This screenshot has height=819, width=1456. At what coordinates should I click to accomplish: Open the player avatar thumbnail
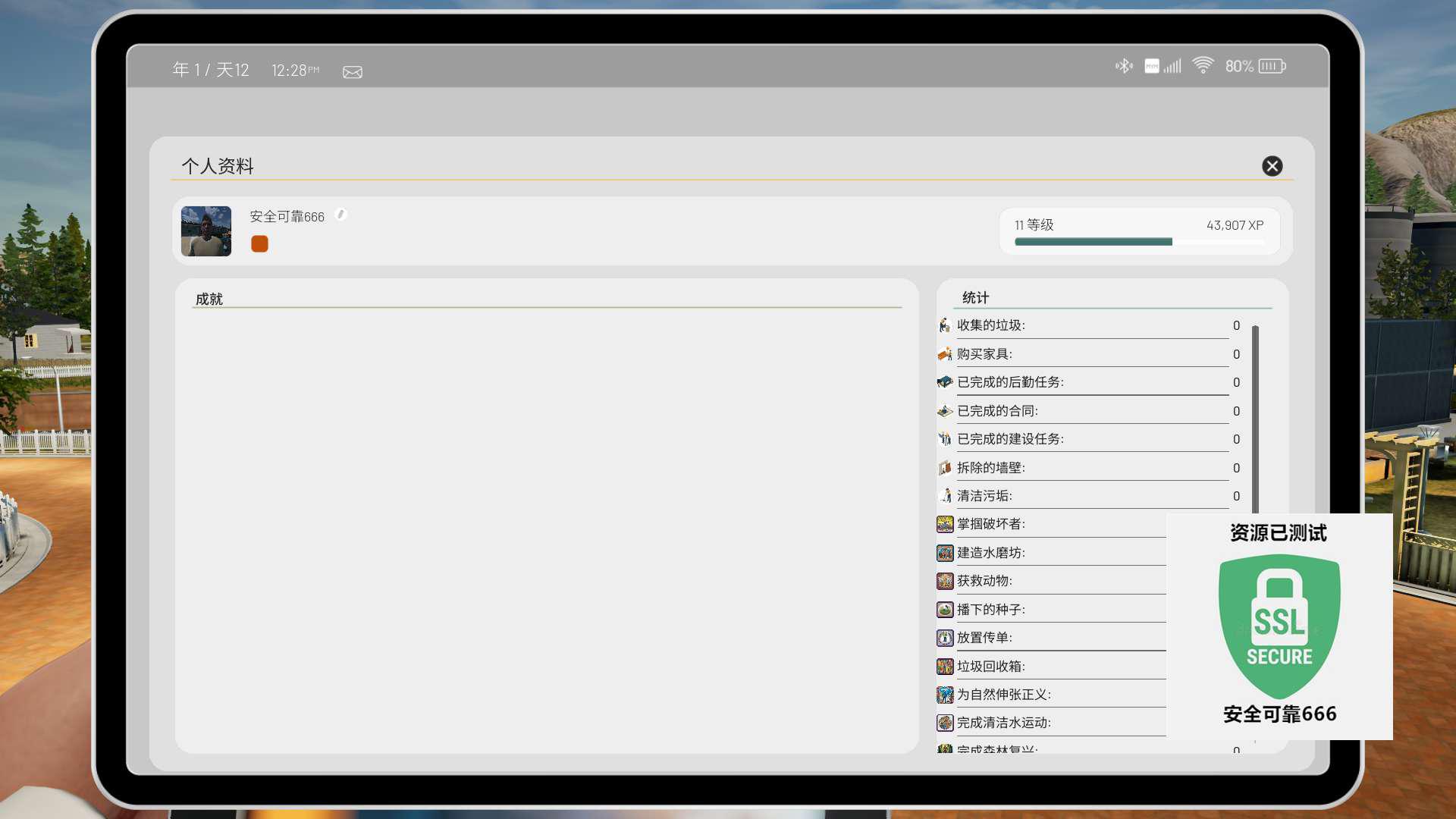(206, 231)
